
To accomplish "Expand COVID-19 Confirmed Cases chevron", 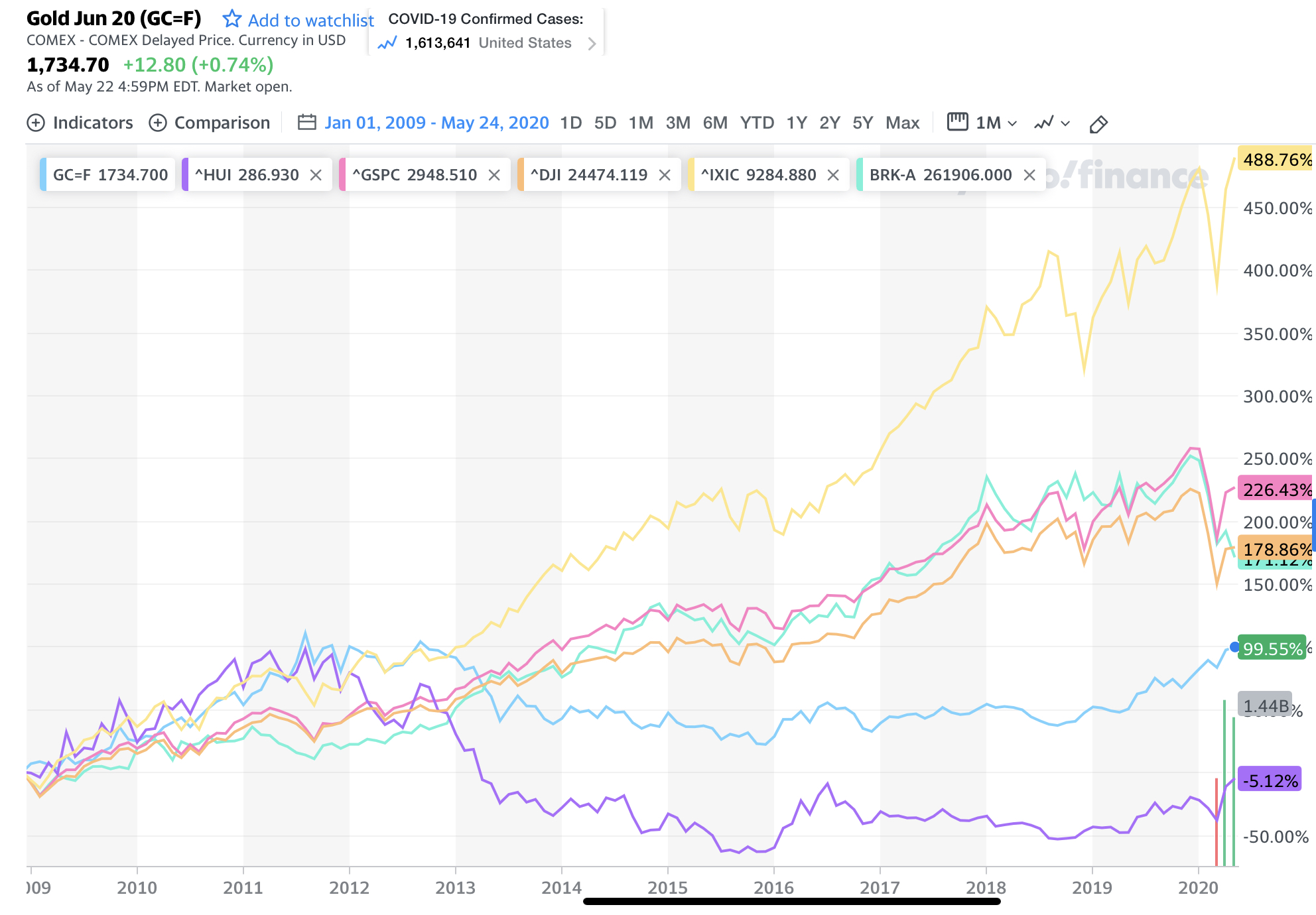I will coord(592,44).
